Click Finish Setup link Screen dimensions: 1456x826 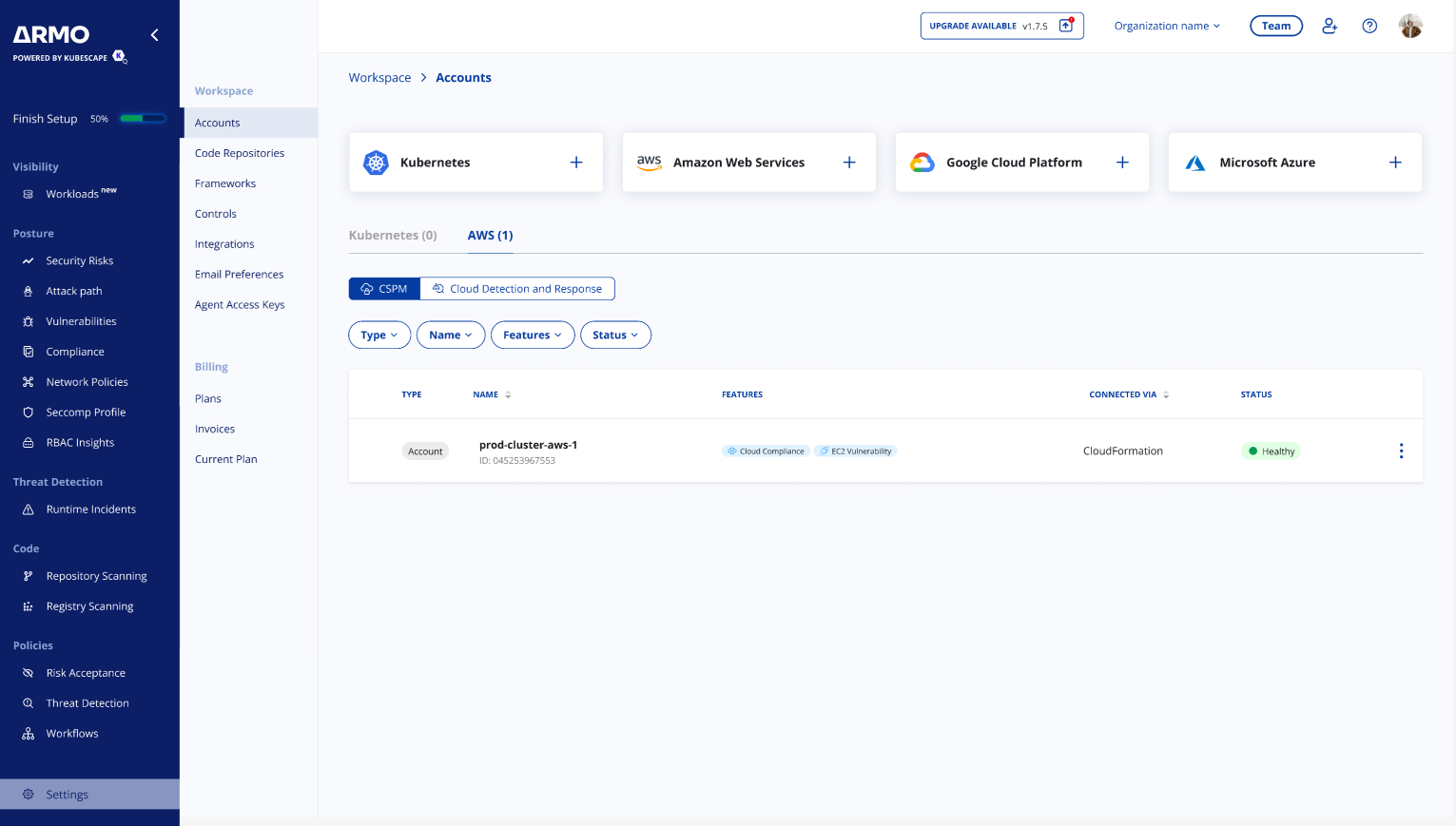45,119
